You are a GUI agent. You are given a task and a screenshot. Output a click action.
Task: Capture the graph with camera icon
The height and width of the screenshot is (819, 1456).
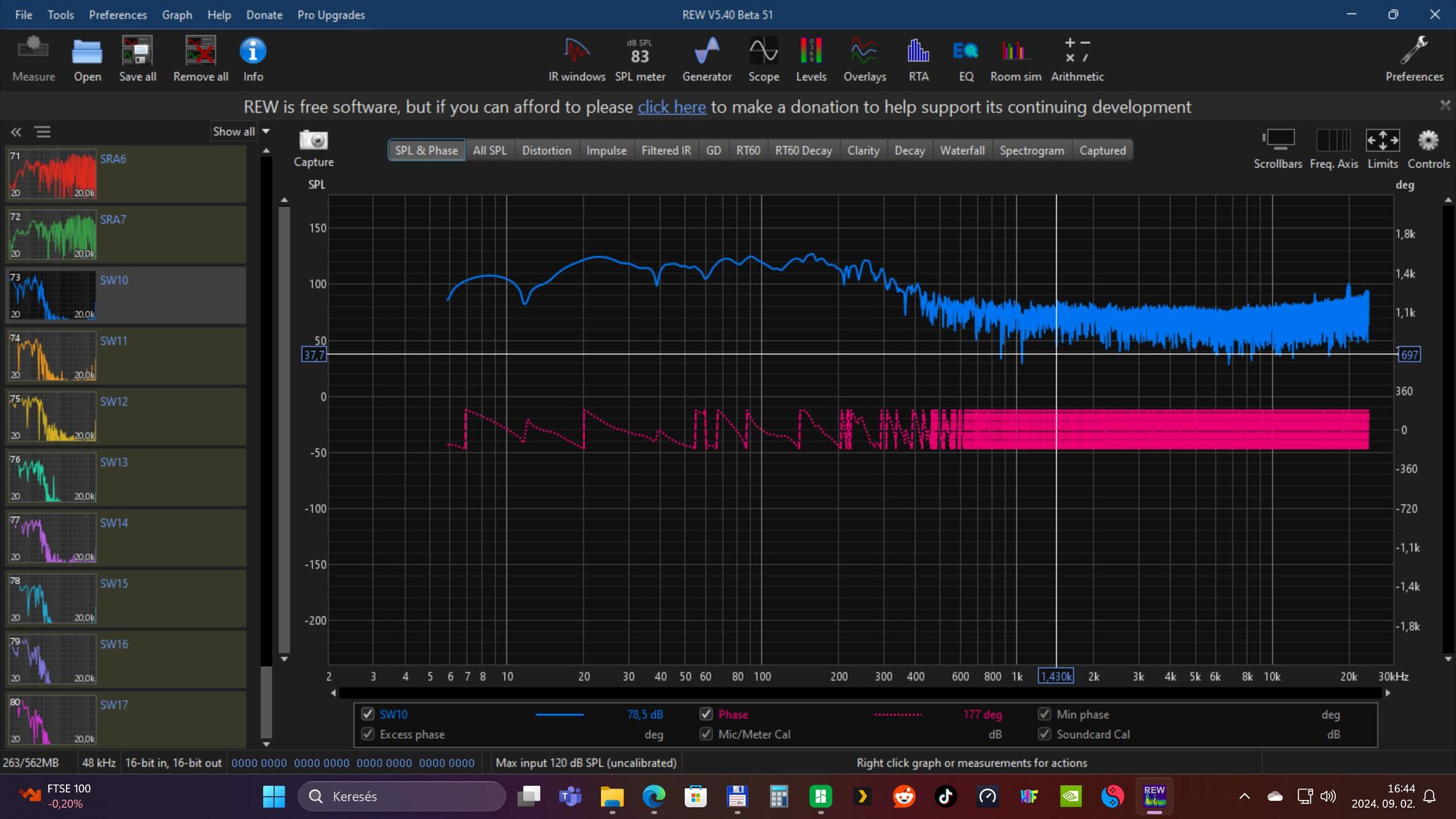pos(314,148)
